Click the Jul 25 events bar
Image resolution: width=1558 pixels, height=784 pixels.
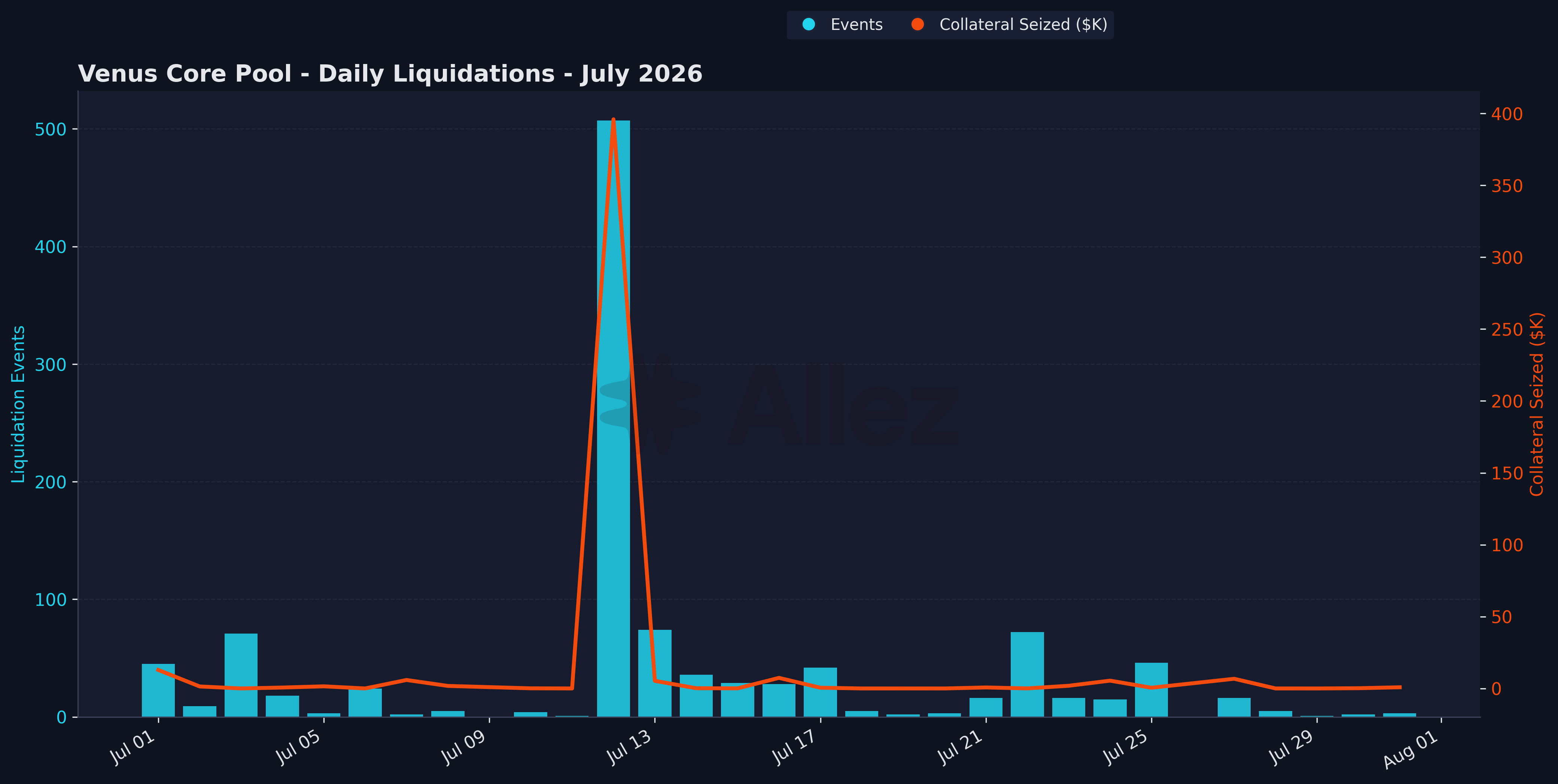pos(1151,690)
